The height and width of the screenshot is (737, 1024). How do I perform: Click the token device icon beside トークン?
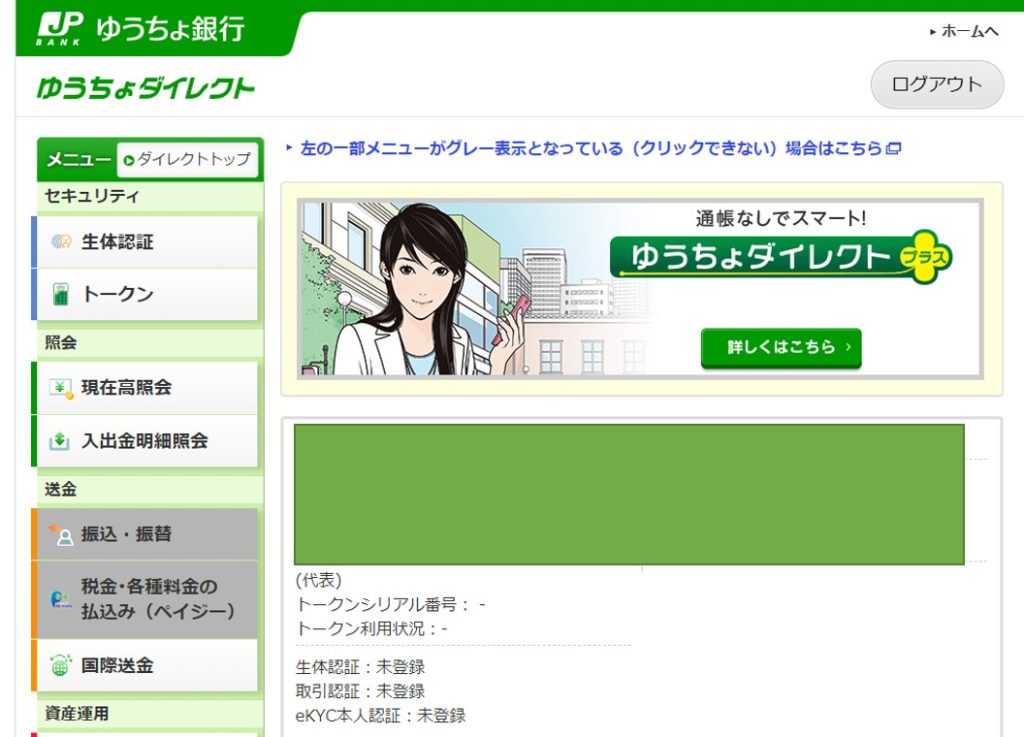(61, 295)
